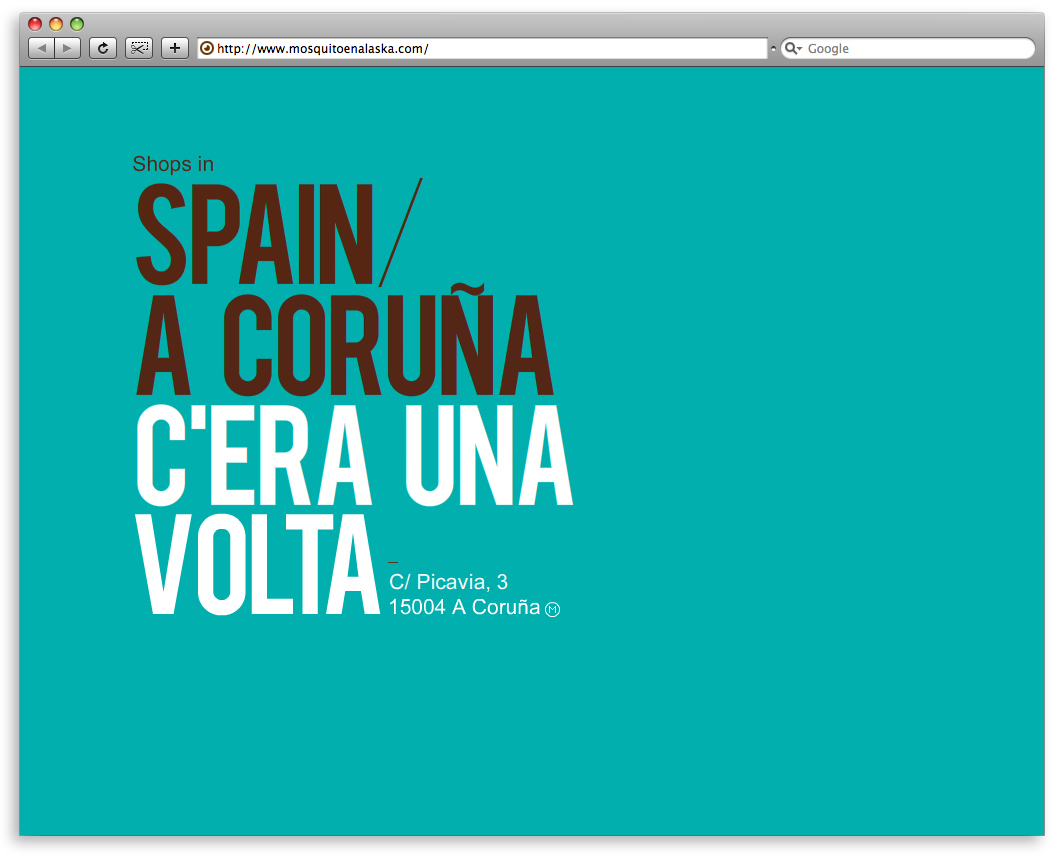Select the A CORUÑA city heading
Image resolution: width=1057 pixels, height=860 pixels.
point(344,345)
